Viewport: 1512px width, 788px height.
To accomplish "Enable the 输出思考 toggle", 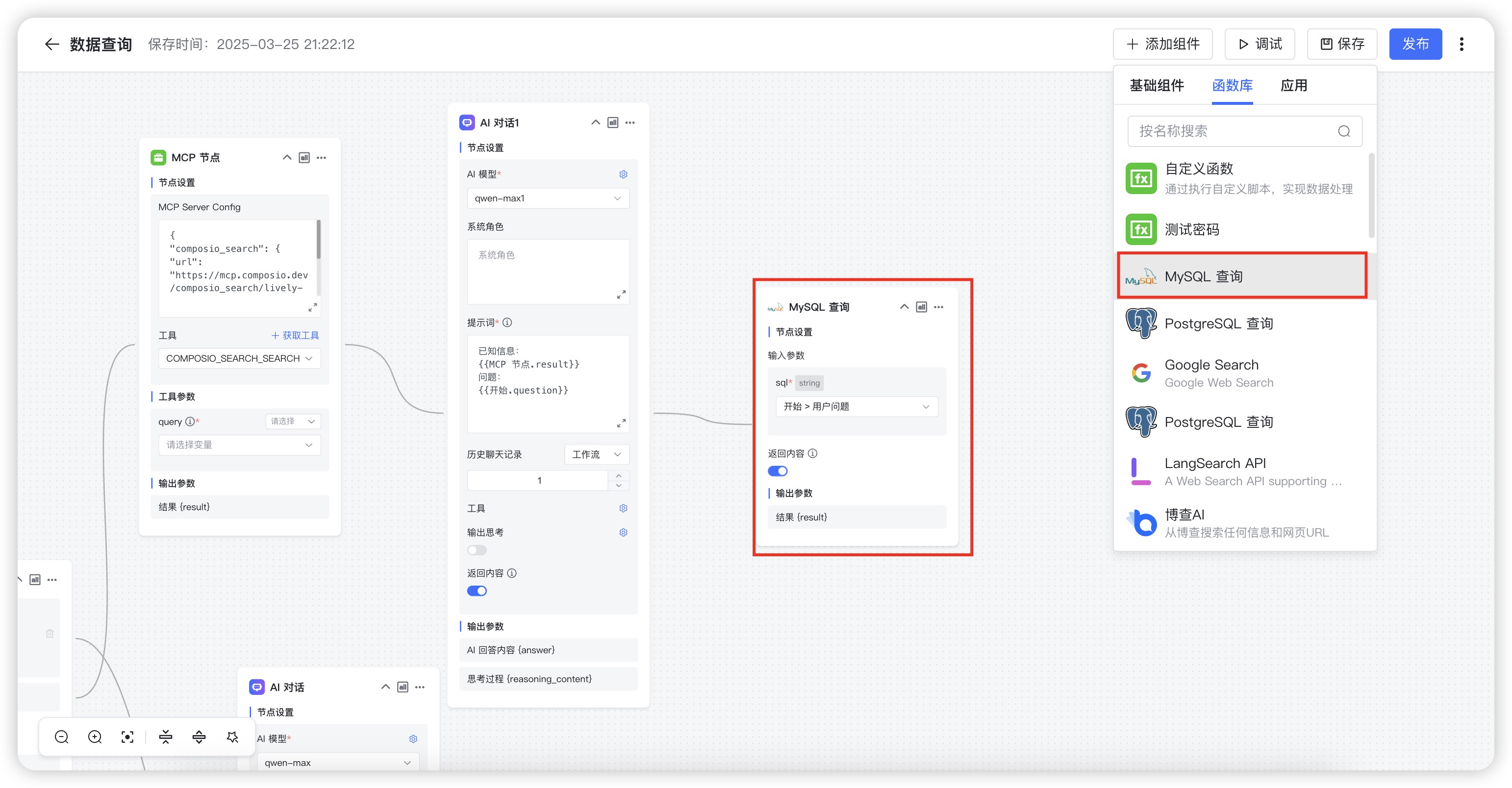I will (477, 550).
